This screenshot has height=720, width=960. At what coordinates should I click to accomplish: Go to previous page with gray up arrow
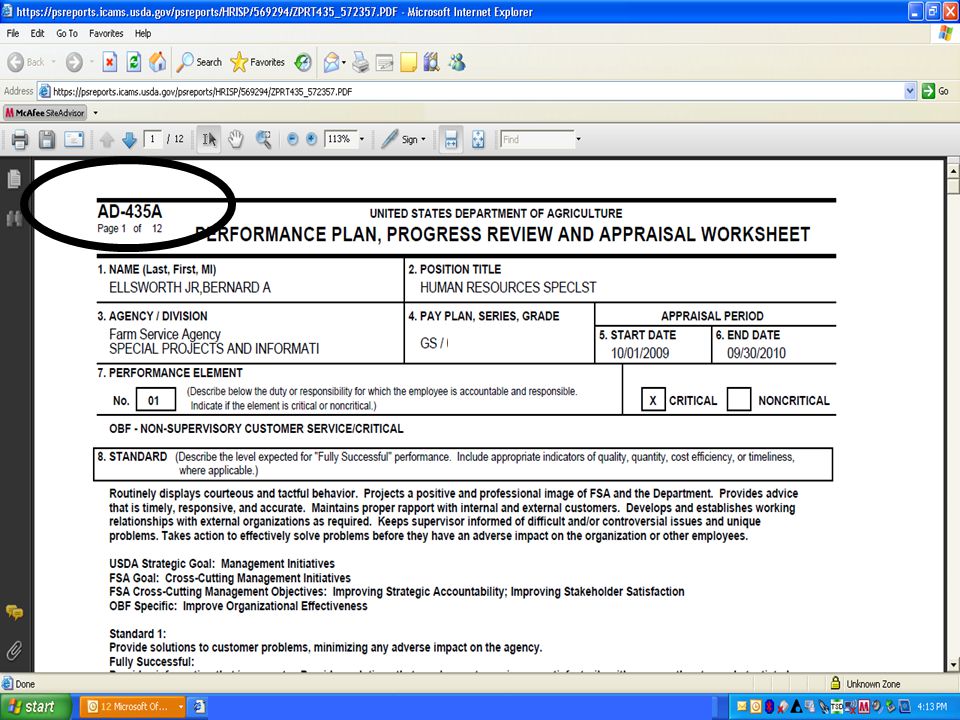107,140
